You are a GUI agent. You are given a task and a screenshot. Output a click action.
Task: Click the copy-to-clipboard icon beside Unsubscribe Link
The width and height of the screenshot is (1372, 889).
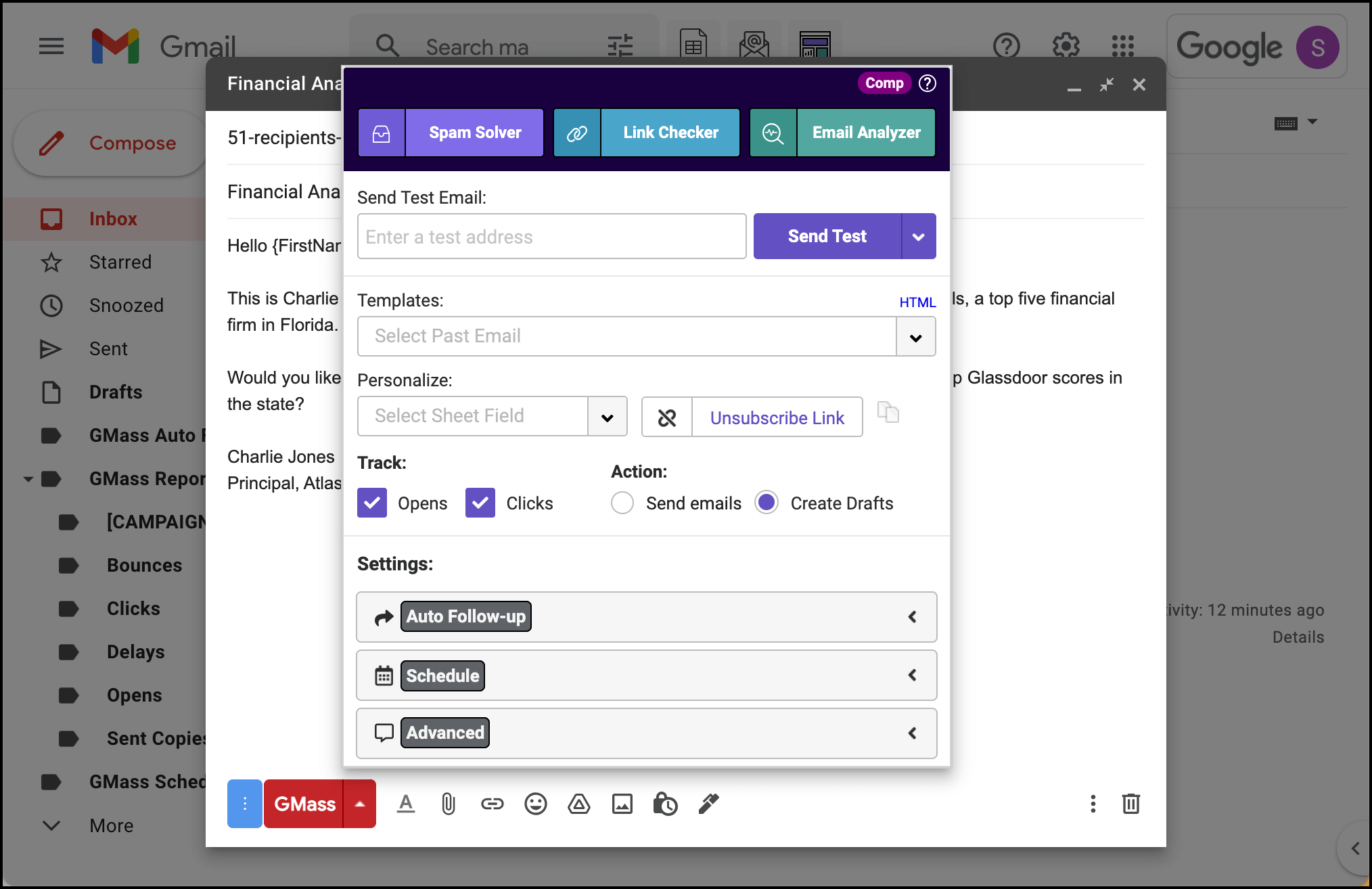click(x=888, y=412)
